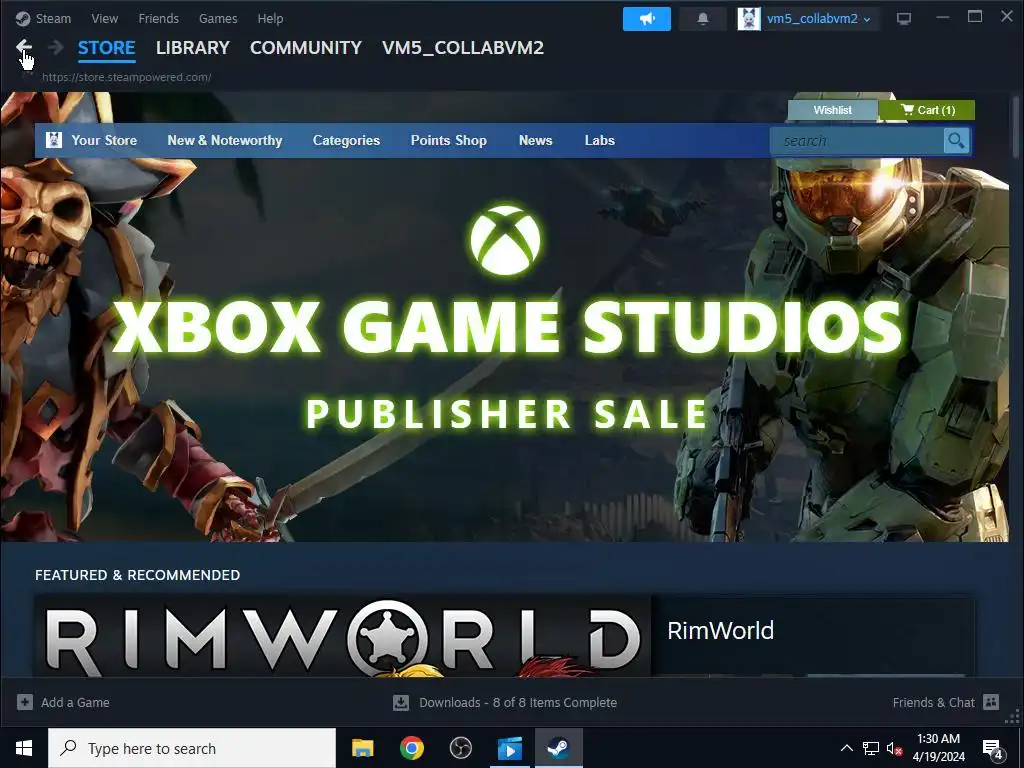
Task: Open the notifications bell
Action: click(703, 19)
